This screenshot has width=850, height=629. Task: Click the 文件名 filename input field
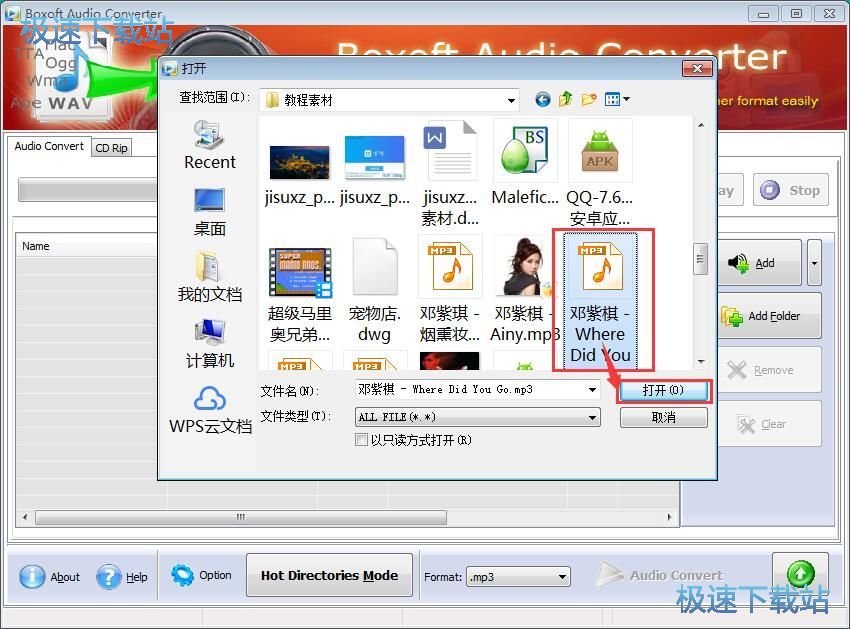click(471, 389)
